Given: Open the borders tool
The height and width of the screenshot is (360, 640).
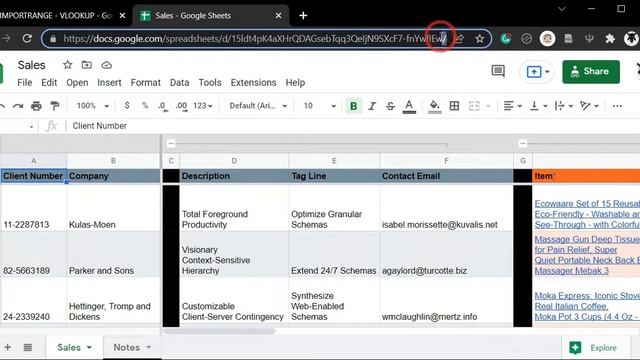Looking at the screenshot, I should (454, 106).
